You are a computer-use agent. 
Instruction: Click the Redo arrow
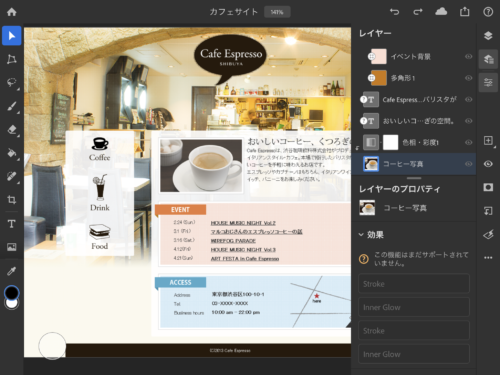(418, 12)
